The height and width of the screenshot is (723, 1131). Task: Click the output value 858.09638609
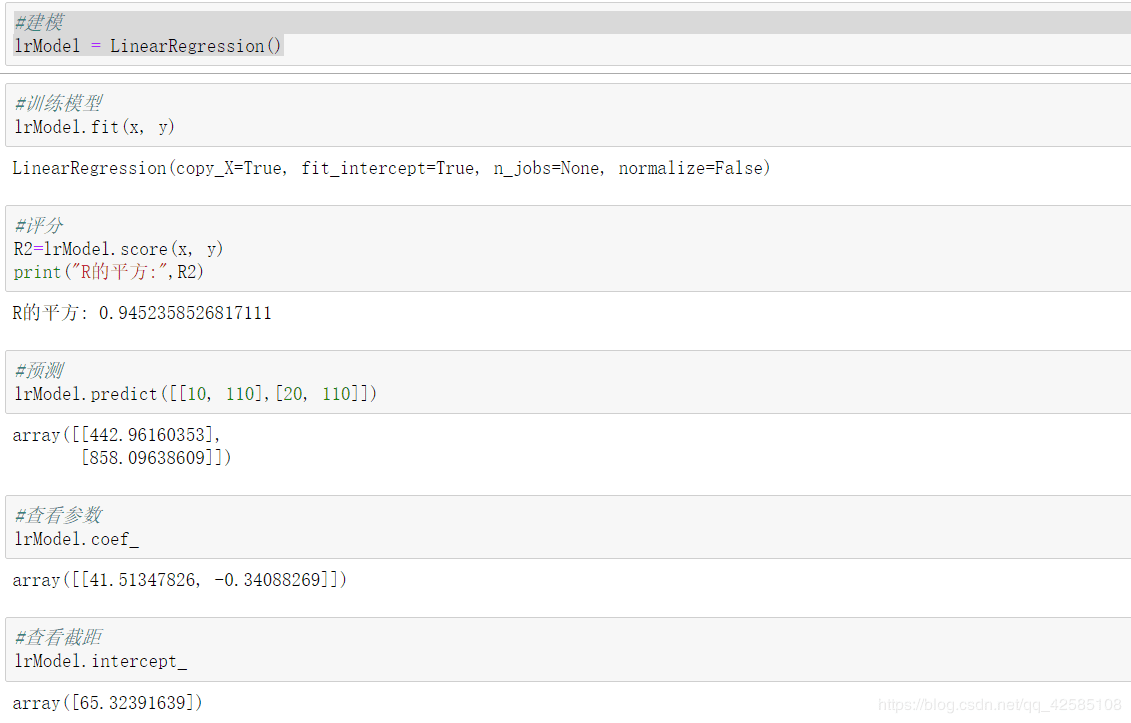click(x=148, y=458)
